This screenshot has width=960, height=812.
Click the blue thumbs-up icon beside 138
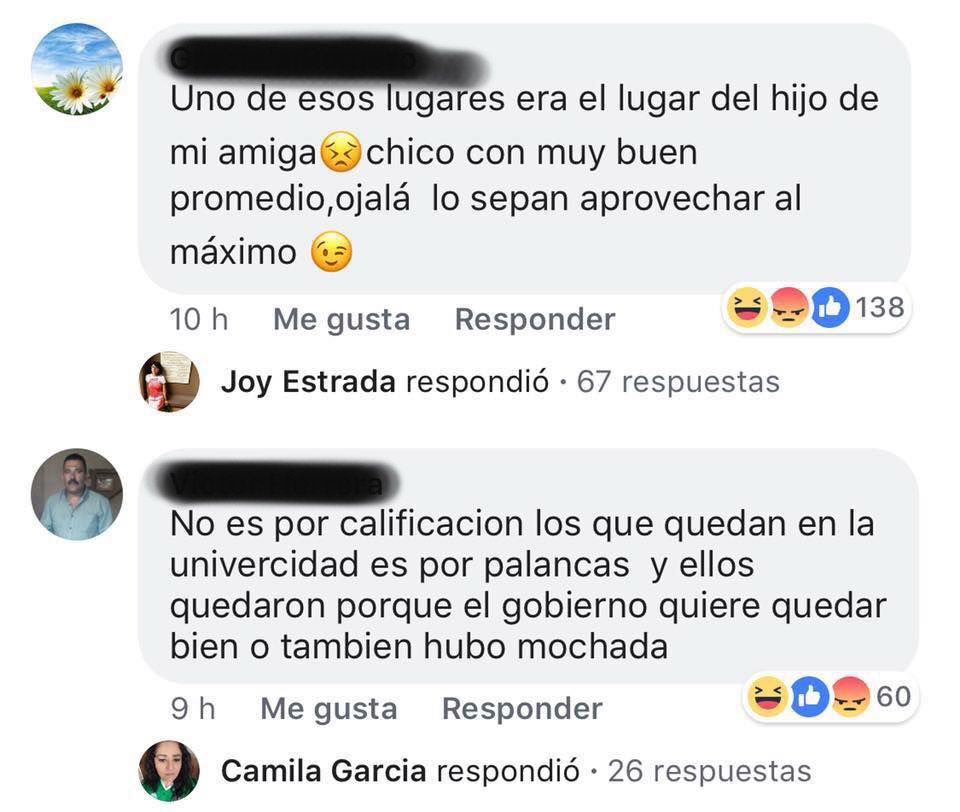pyautogui.click(x=830, y=307)
